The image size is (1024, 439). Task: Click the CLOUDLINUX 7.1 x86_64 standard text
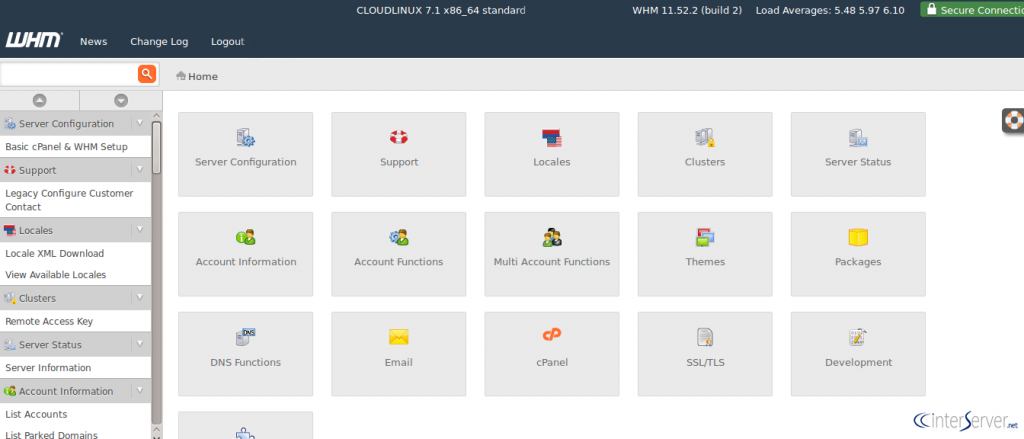tap(441, 10)
